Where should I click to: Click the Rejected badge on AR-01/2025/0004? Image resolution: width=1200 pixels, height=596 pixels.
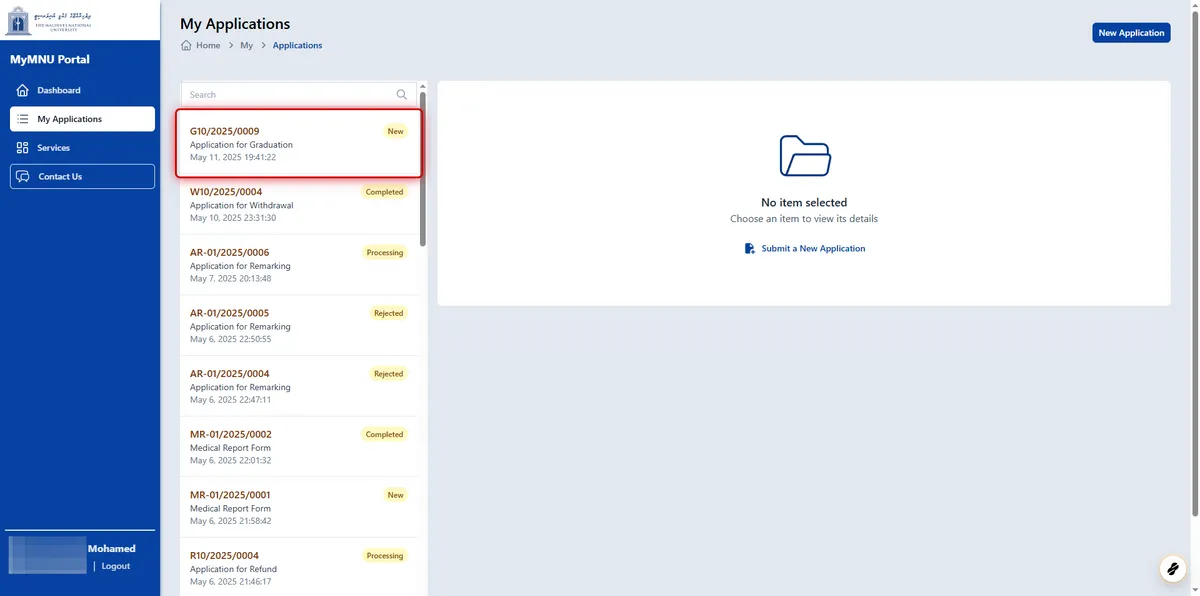tap(388, 374)
